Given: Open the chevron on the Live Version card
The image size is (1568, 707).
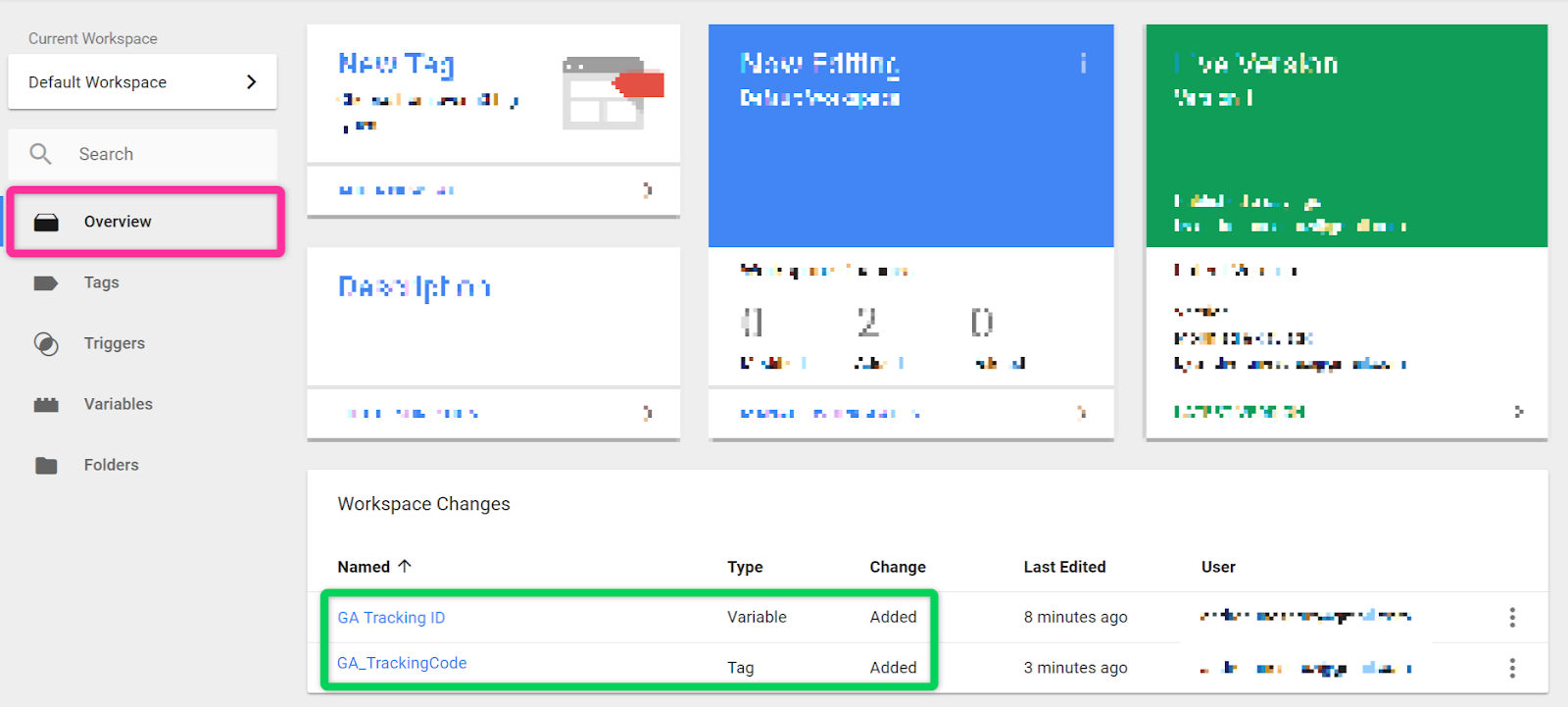Looking at the screenshot, I should click(1518, 412).
